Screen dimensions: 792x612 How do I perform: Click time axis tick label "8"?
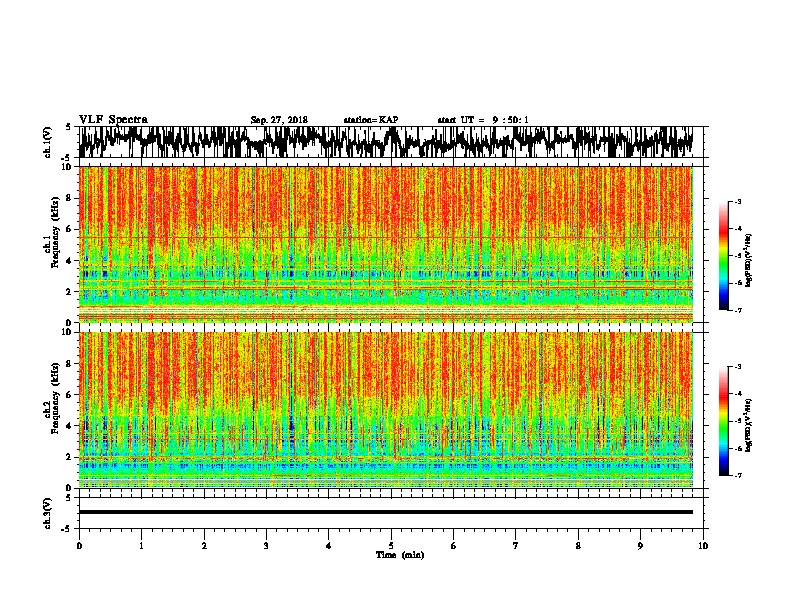click(x=578, y=546)
